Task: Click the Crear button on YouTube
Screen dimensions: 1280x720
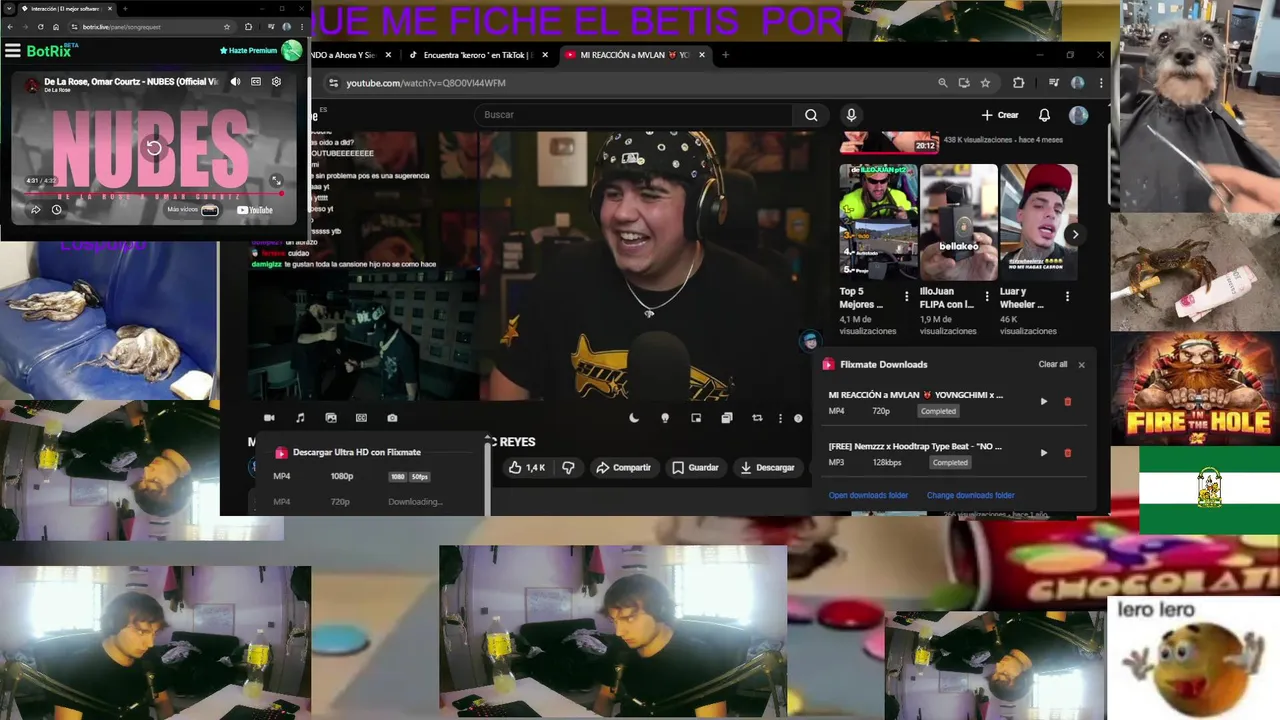Action: pos(999,115)
